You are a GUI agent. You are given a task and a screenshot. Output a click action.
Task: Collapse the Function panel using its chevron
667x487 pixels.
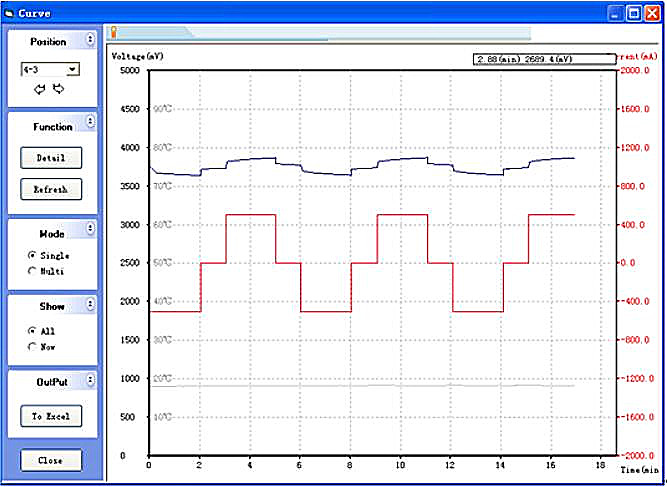(90, 122)
